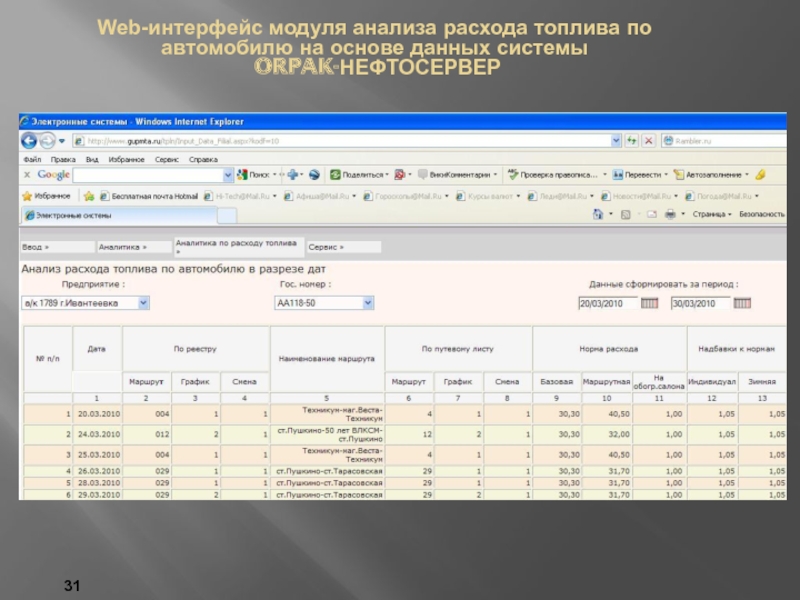The height and width of the screenshot is (600, 800).
Task: Click date cell 20.03.2010 in table
Action: 97,414
